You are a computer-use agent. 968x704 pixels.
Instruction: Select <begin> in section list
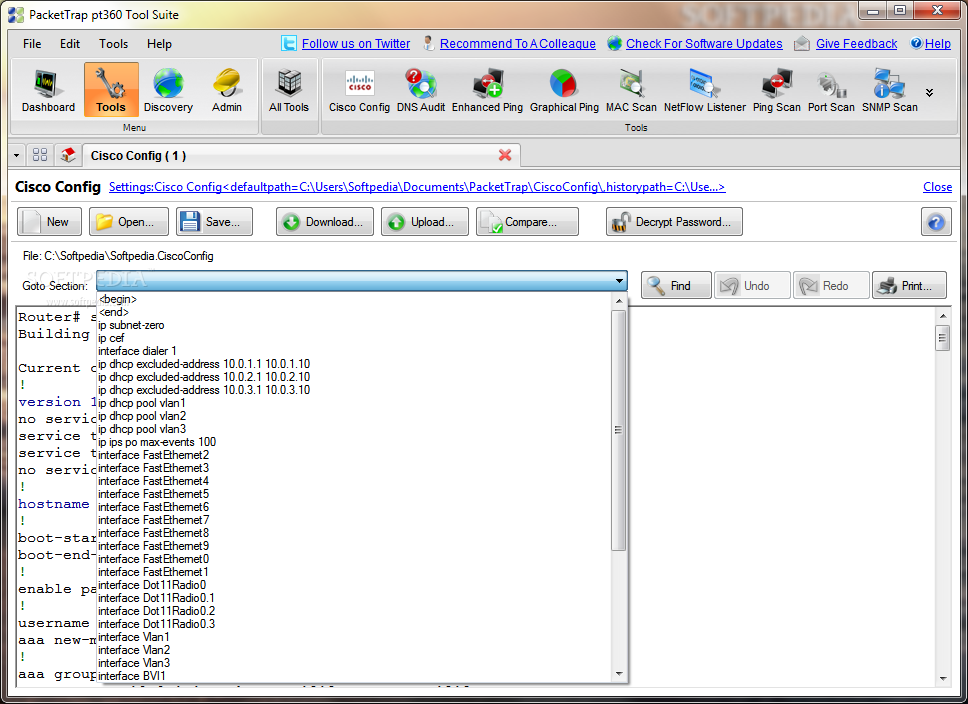tap(353, 299)
